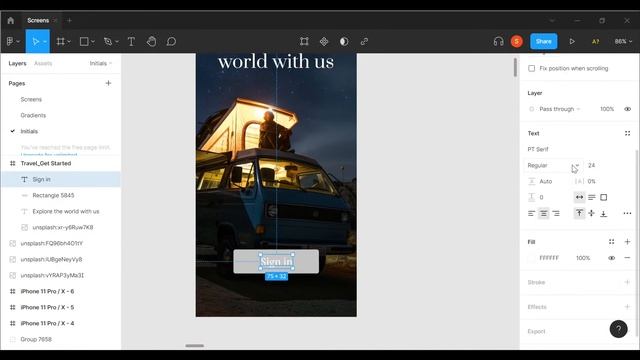This screenshot has width=640, height=360.
Task: Align text to bottom vertically
Action: pos(603,213)
